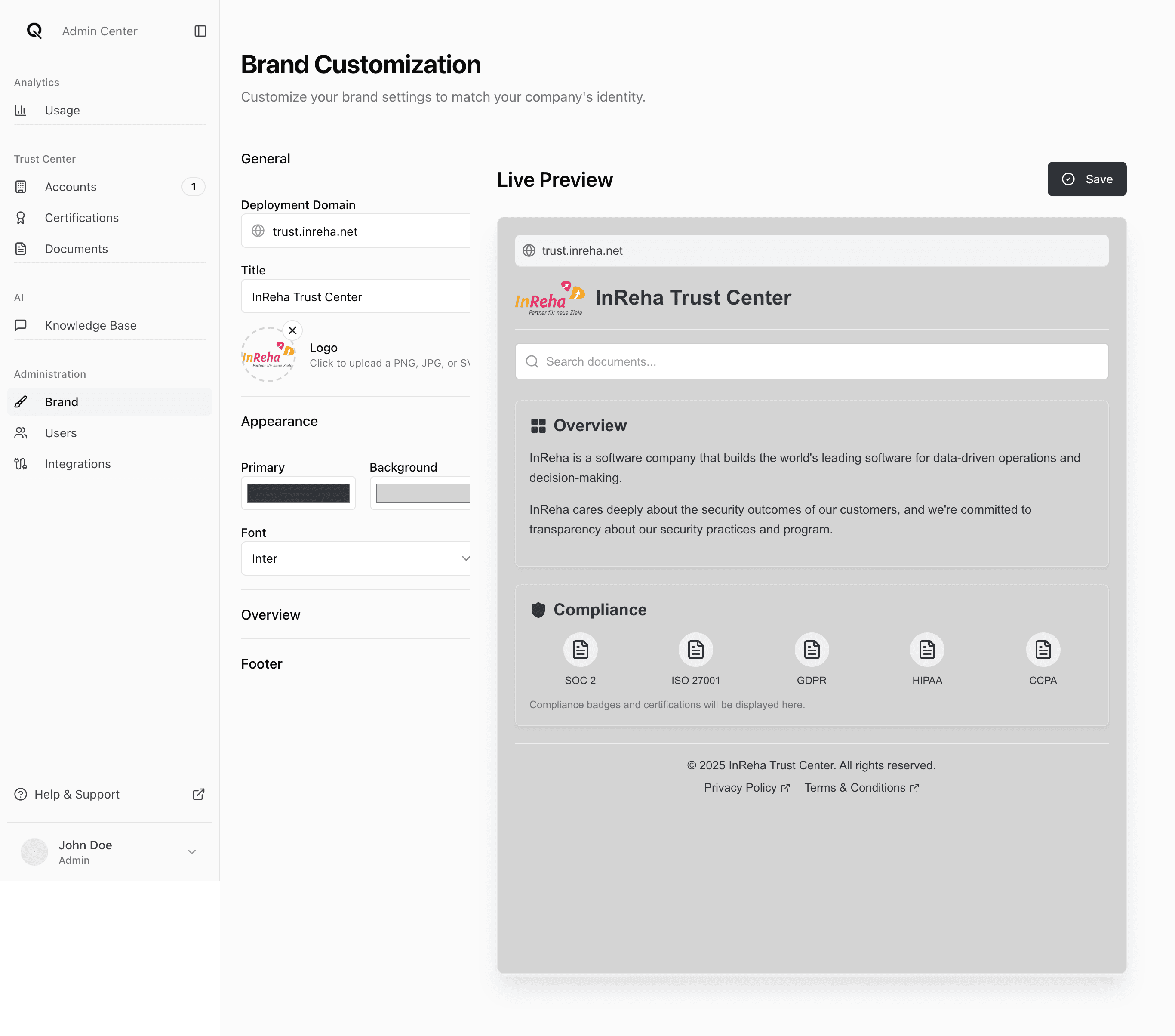This screenshot has width=1175, height=1036.
Task: Click the Accounts count badge showing 1
Action: click(x=193, y=186)
